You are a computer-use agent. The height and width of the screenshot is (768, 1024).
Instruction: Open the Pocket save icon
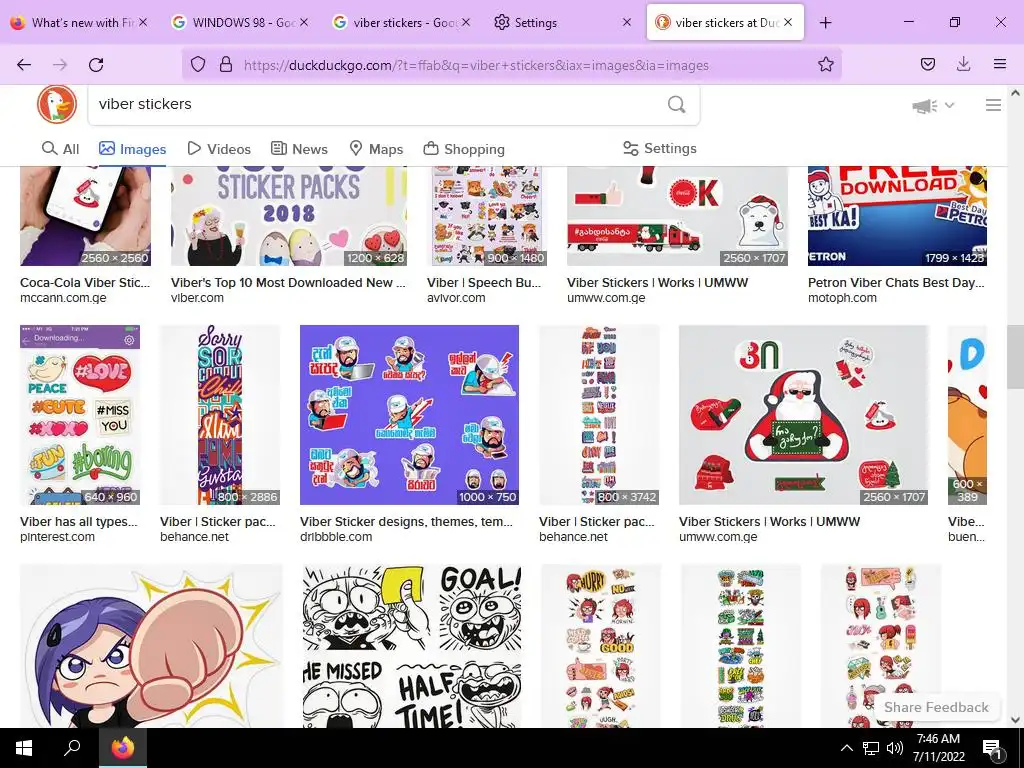click(927, 64)
